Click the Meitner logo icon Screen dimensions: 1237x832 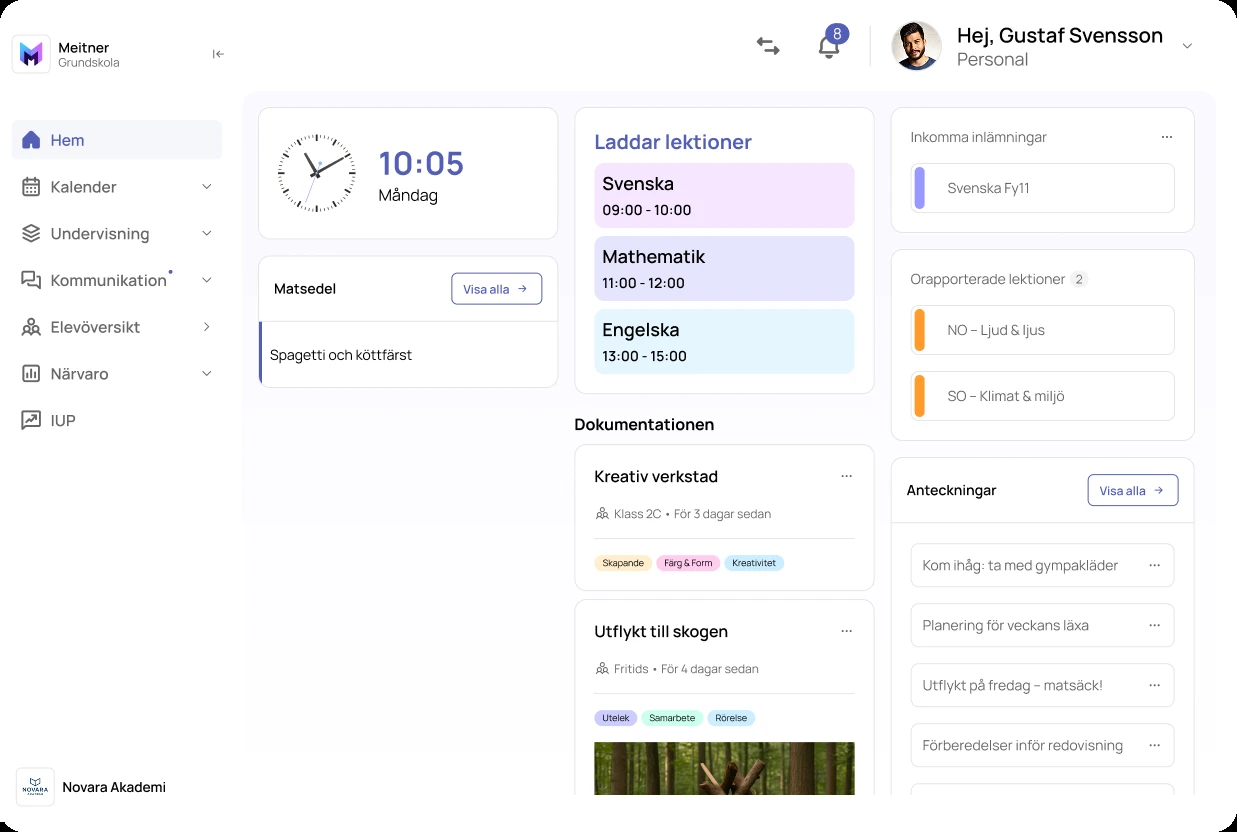click(31, 54)
